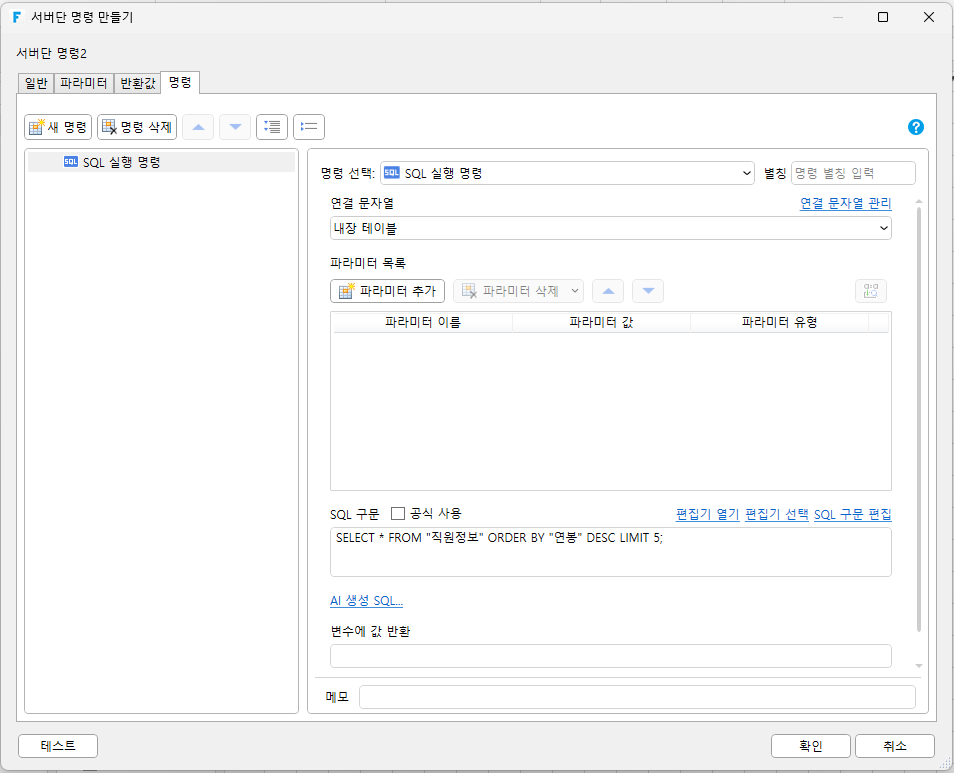The width and height of the screenshot is (954, 773).
Task: Click the vertical scrollbar in command panel
Action: pyautogui.click(x=919, y=420)
